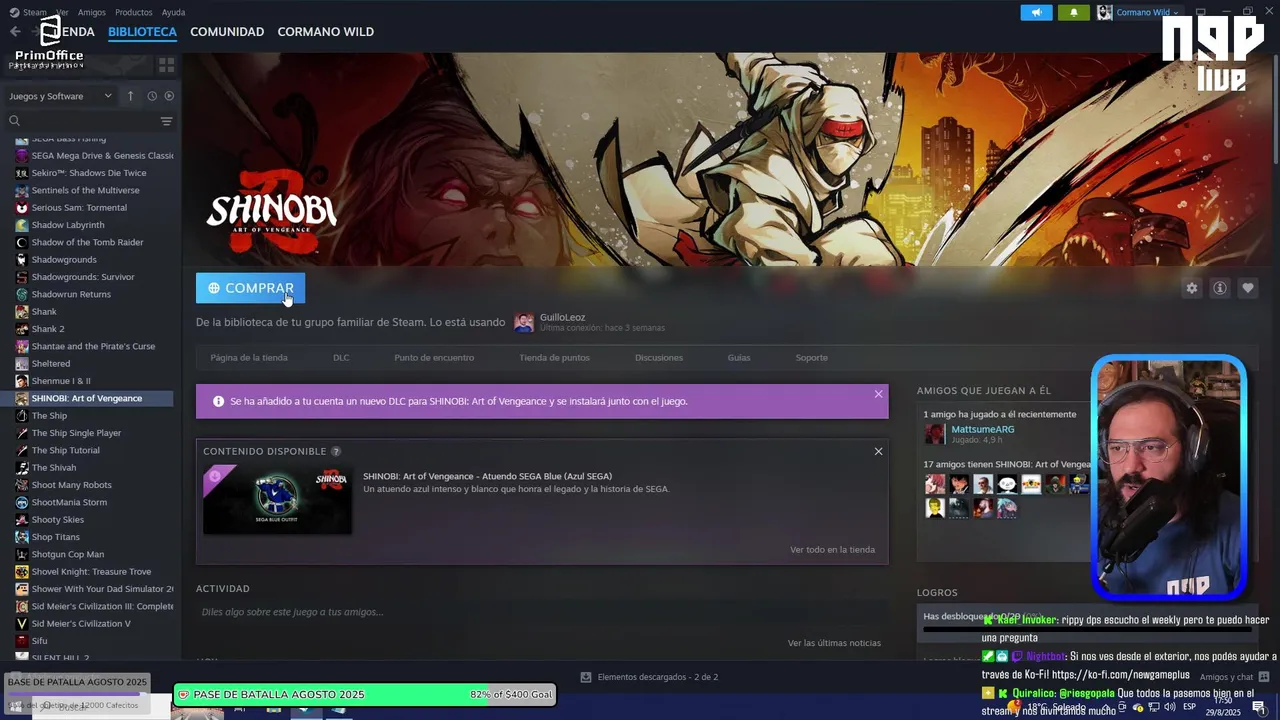Add SHINOBI to favorites heart icon
Screen dimensions: 1280x720
click(1248, 288)
